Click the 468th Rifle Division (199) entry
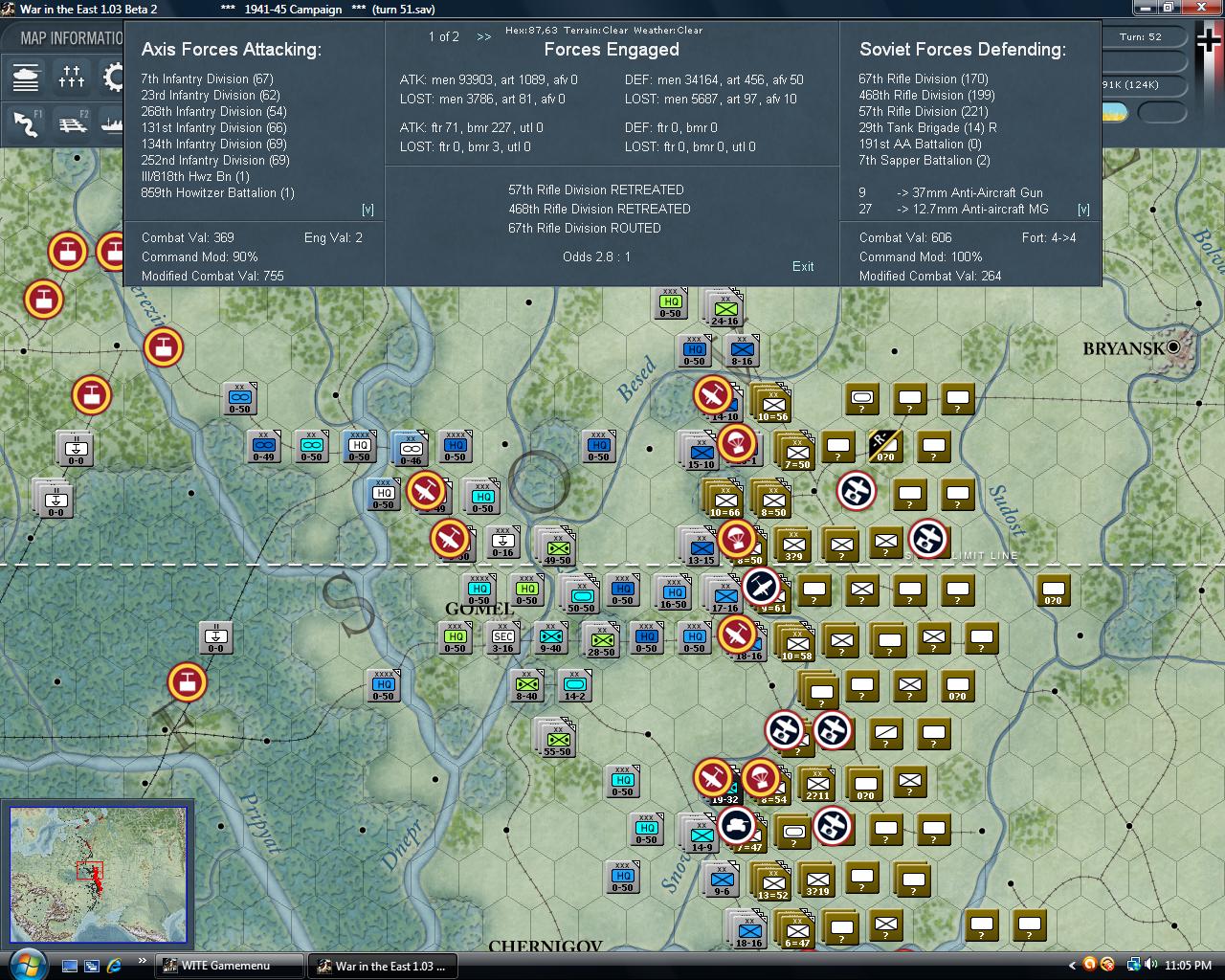The image size is (1225, 980). click(x=926, y=95)
